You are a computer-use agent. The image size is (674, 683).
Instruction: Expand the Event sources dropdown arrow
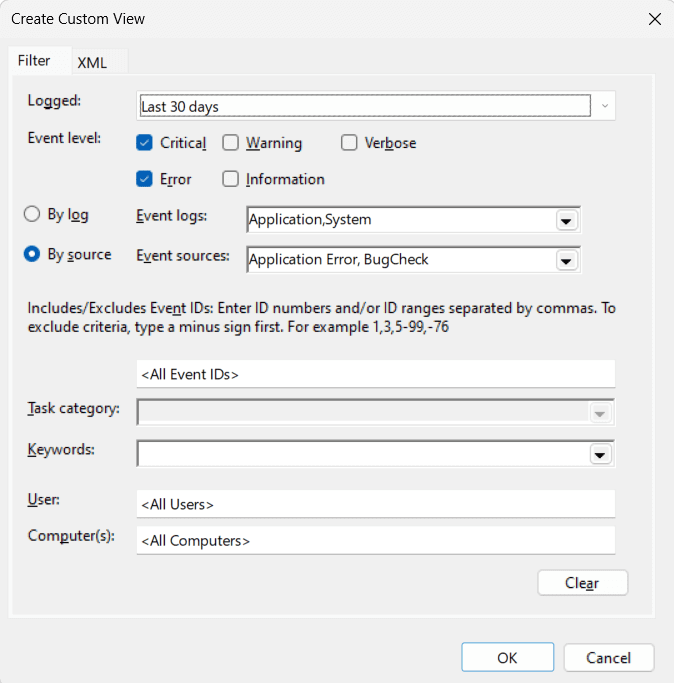pos(567,260)
